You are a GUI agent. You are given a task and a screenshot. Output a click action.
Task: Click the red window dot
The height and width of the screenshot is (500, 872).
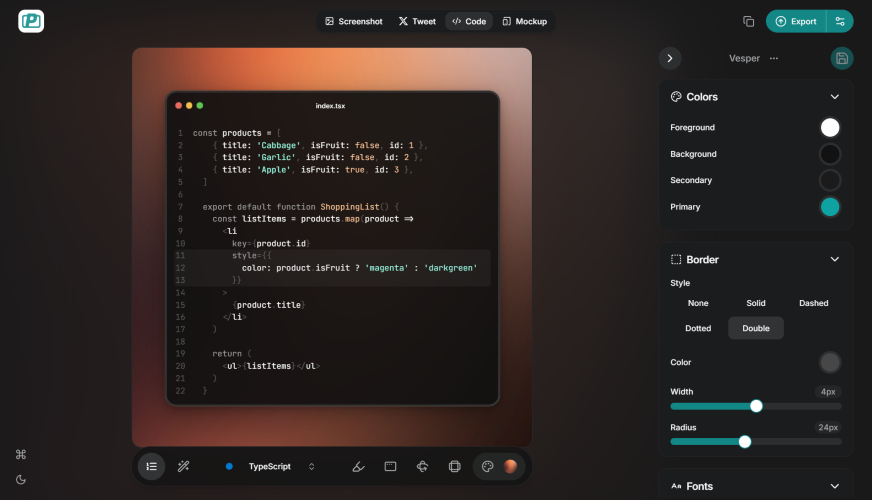[x=179, y=105]
